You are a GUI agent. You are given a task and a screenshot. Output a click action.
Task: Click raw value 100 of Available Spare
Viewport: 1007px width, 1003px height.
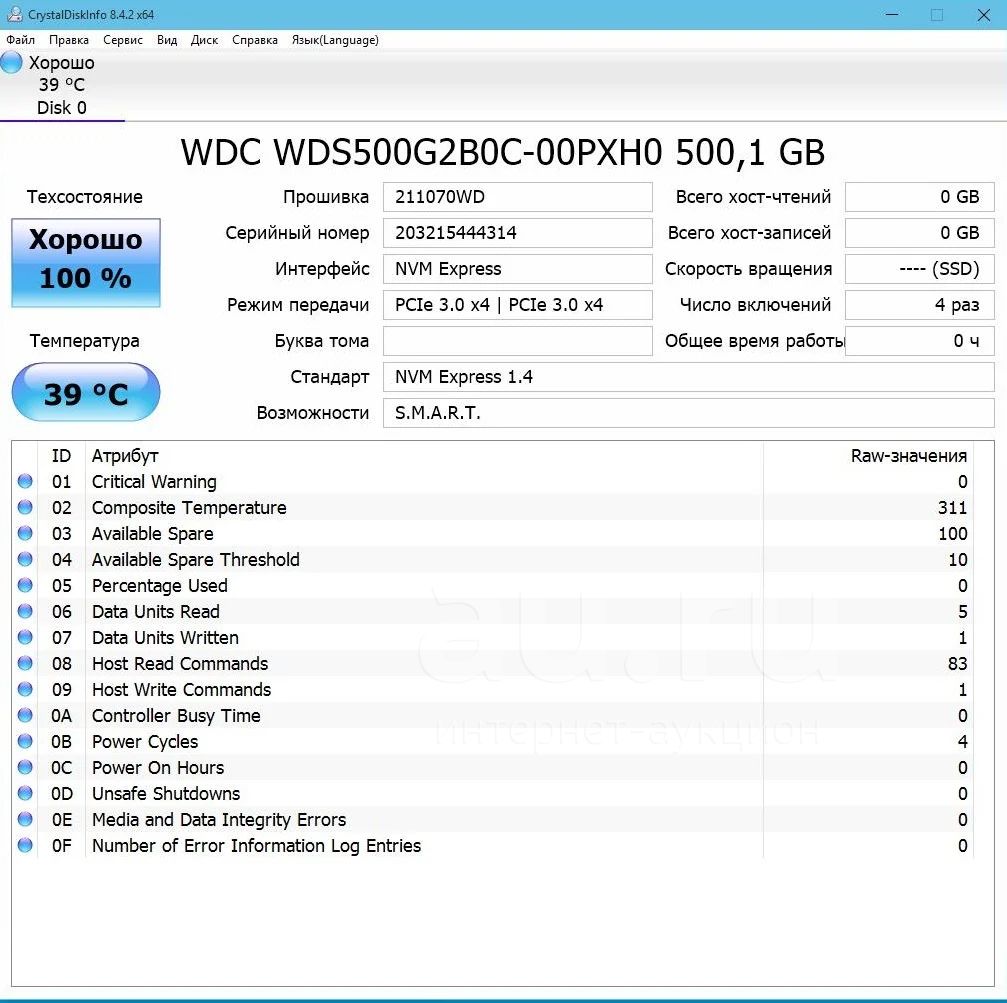[x=952, y=534]
